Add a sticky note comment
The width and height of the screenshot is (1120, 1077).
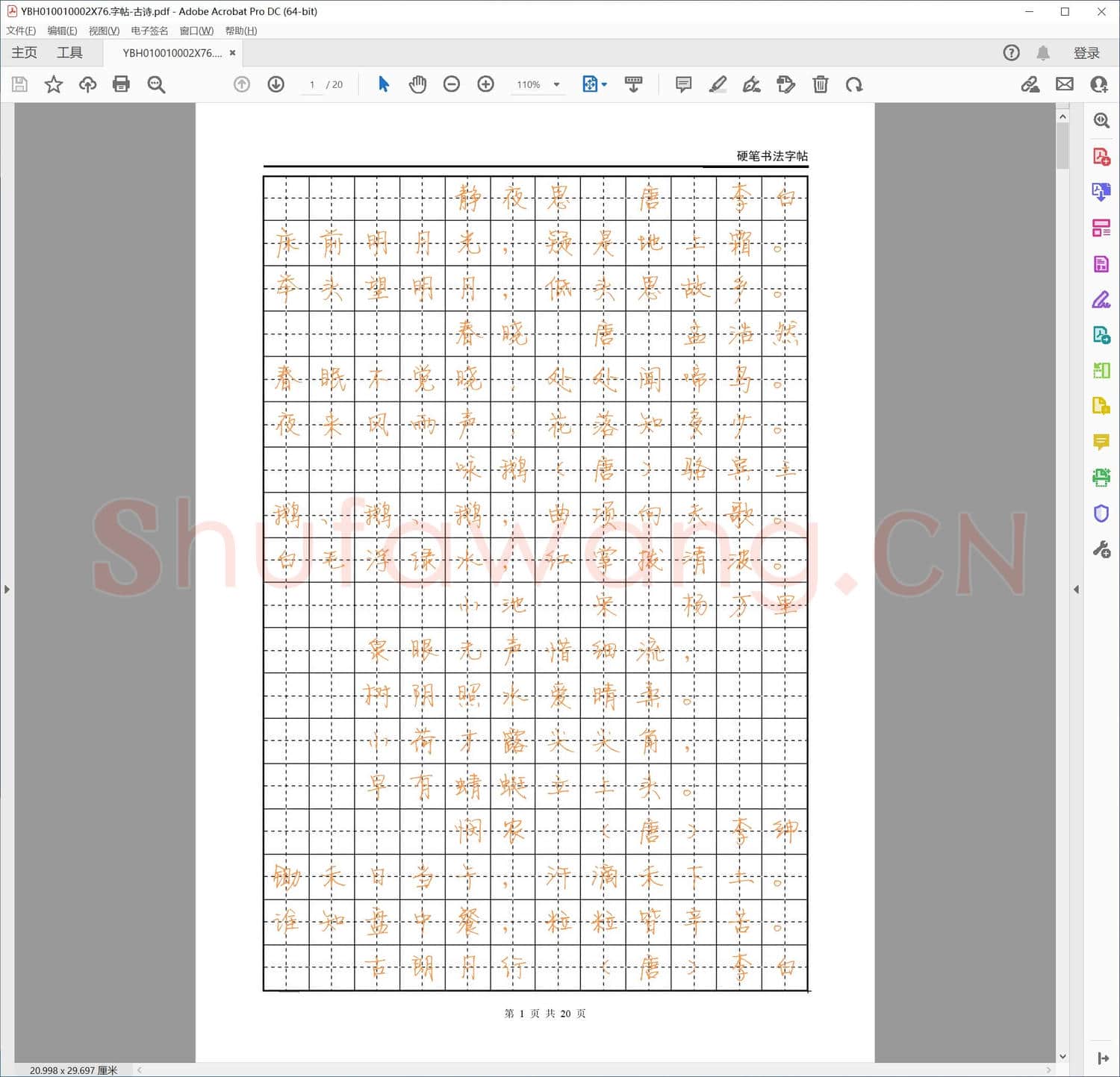[683, 84]
